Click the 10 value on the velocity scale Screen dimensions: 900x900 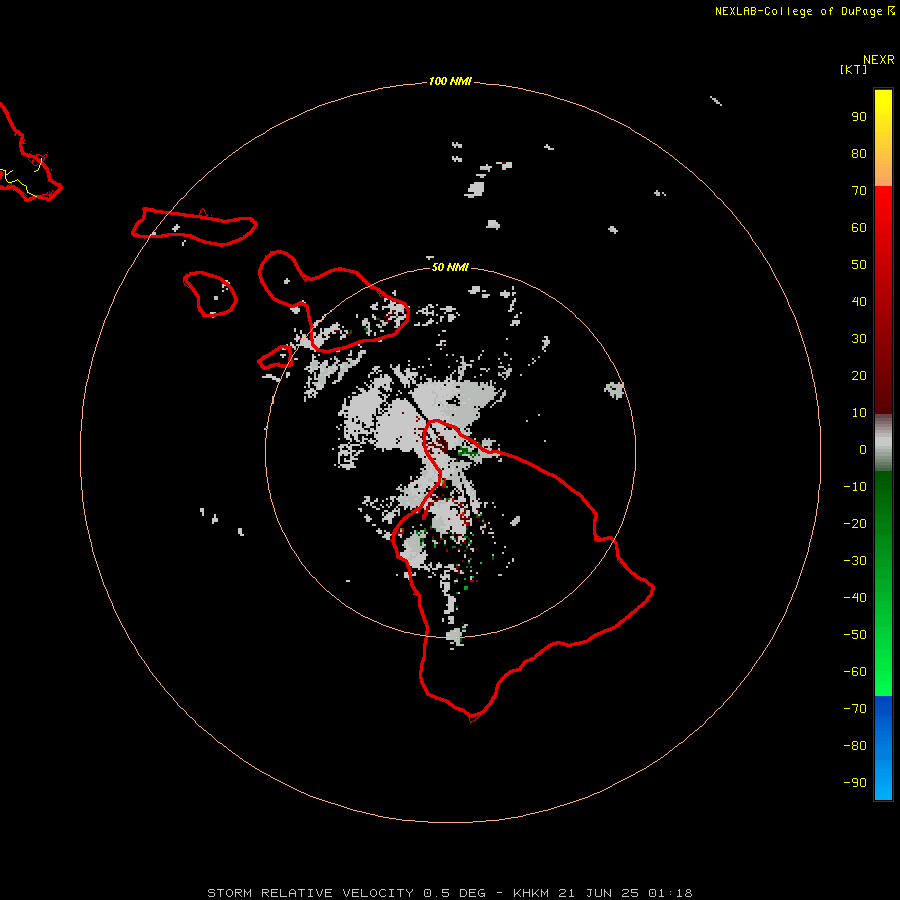(859, 413)
